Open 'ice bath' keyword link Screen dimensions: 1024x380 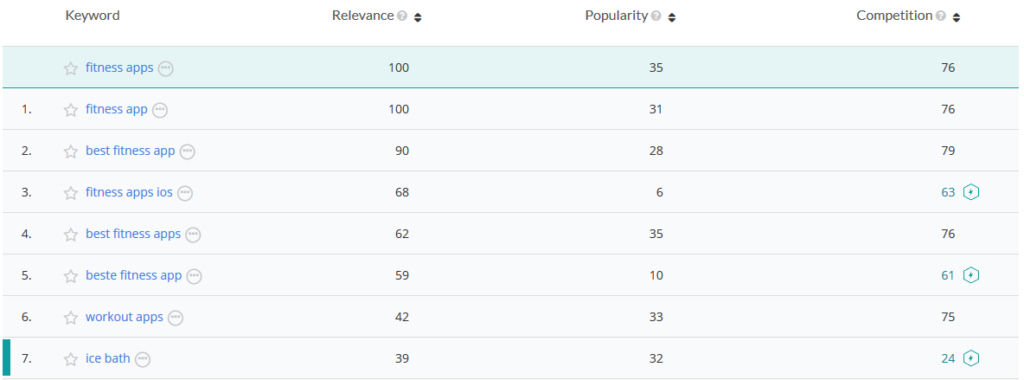[108, 358]
